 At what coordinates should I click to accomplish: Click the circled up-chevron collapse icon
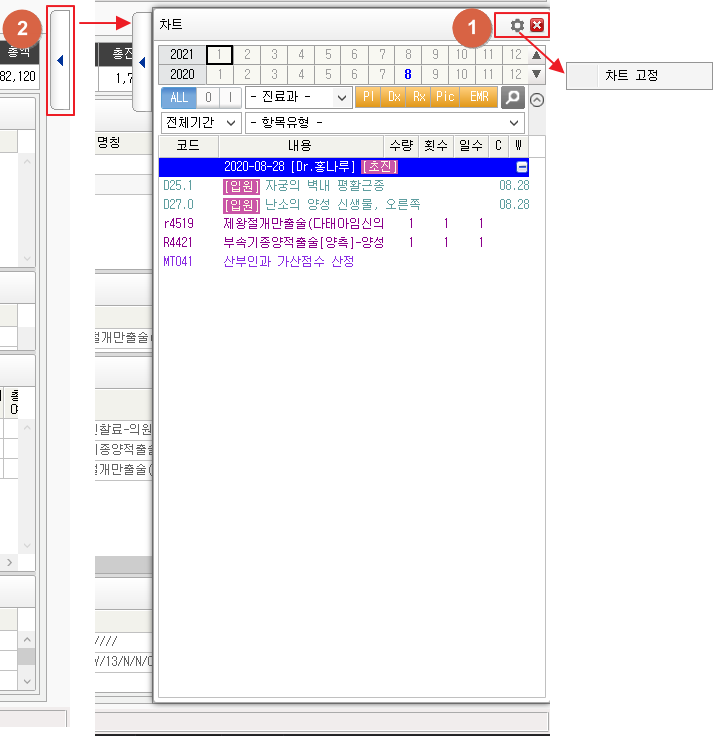pyautogui.click(x=537, y=99)
